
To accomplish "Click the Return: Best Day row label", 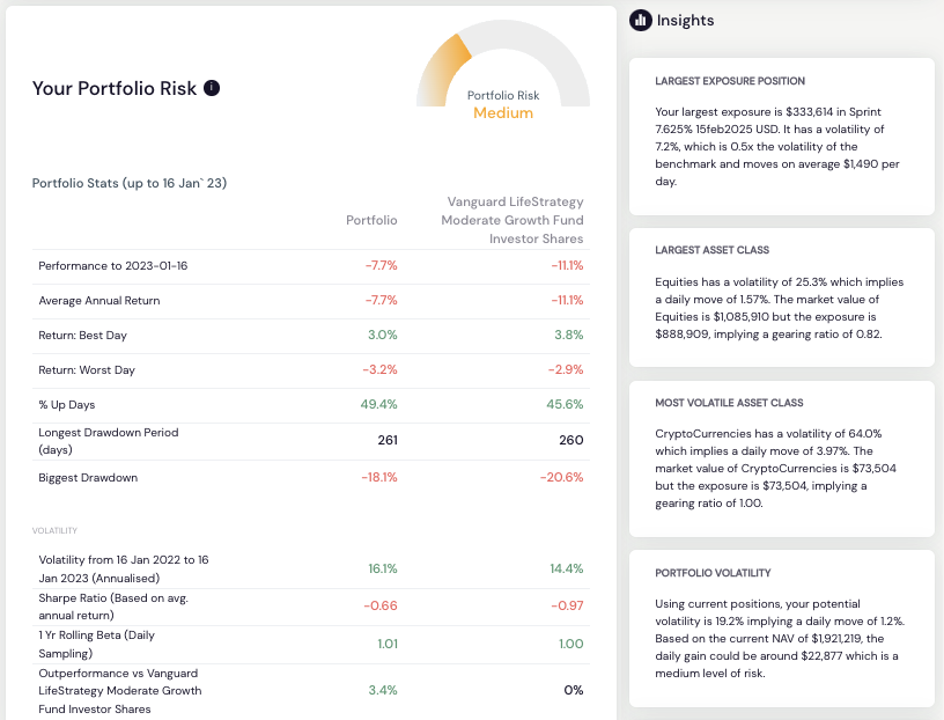I will point(83,335).
